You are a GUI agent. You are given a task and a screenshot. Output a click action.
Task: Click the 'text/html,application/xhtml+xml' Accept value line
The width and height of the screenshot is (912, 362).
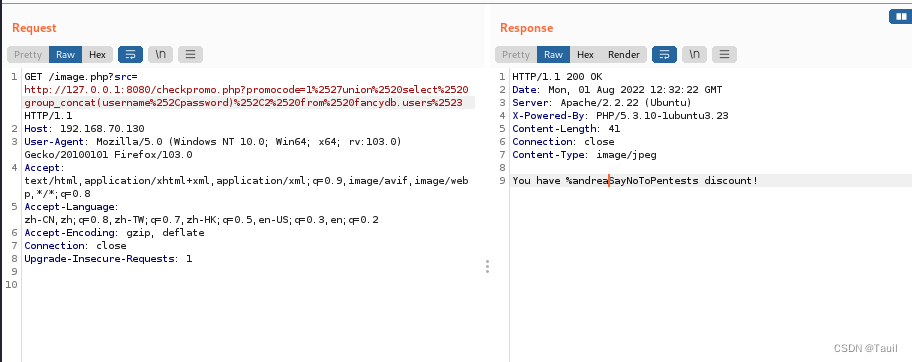(x=246, y=180)
